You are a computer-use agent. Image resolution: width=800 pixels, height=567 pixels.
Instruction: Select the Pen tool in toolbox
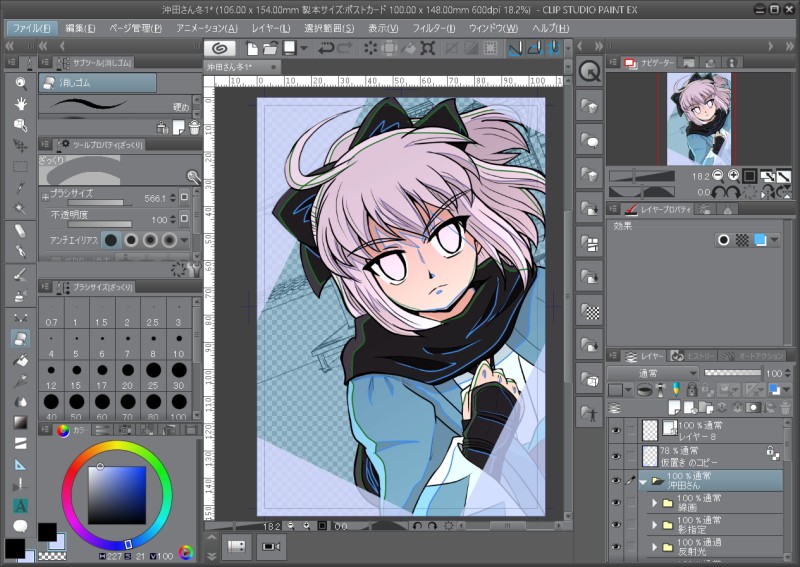point(20,252)
